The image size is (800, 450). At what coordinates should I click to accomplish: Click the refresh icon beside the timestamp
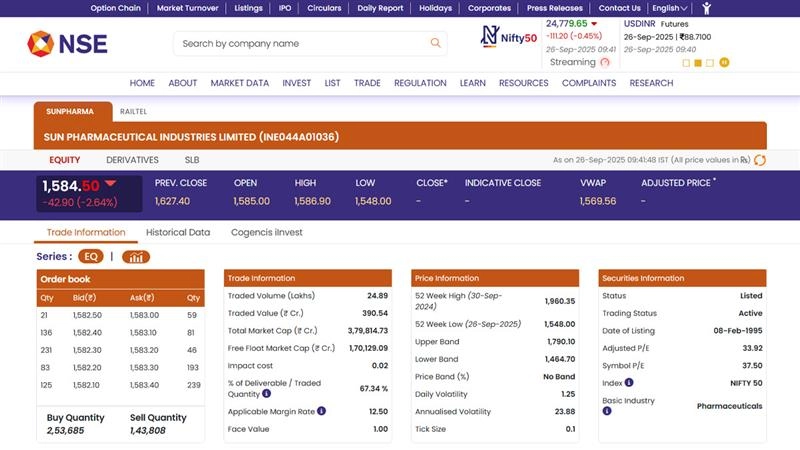[760, 160]
